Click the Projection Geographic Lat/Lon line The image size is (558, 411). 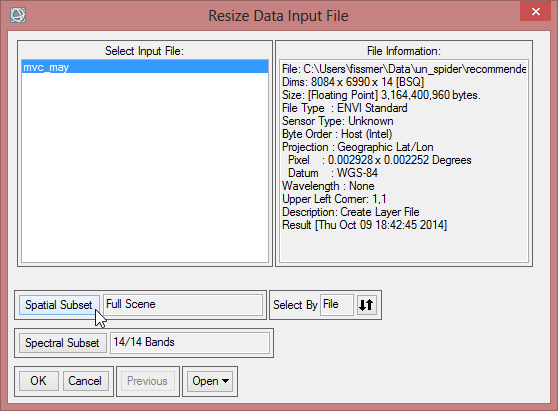(x=358, y=147)
